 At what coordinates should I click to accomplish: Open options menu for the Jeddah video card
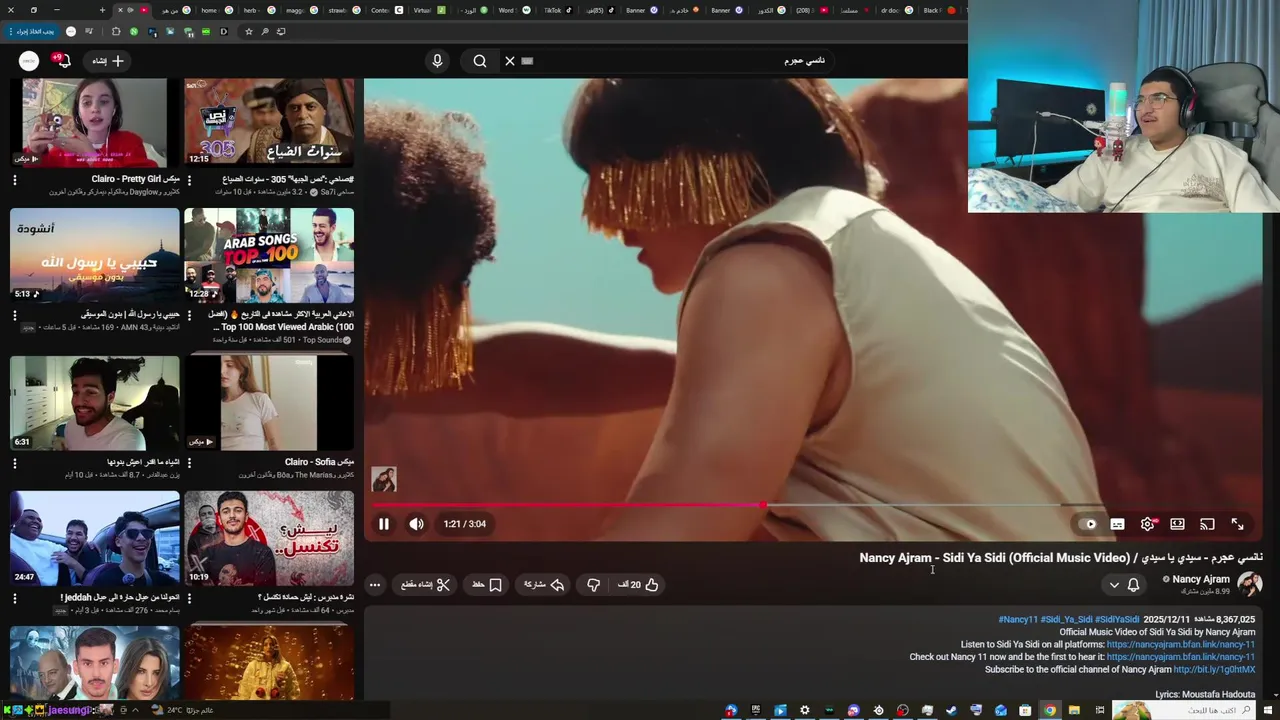coord(15,598)
